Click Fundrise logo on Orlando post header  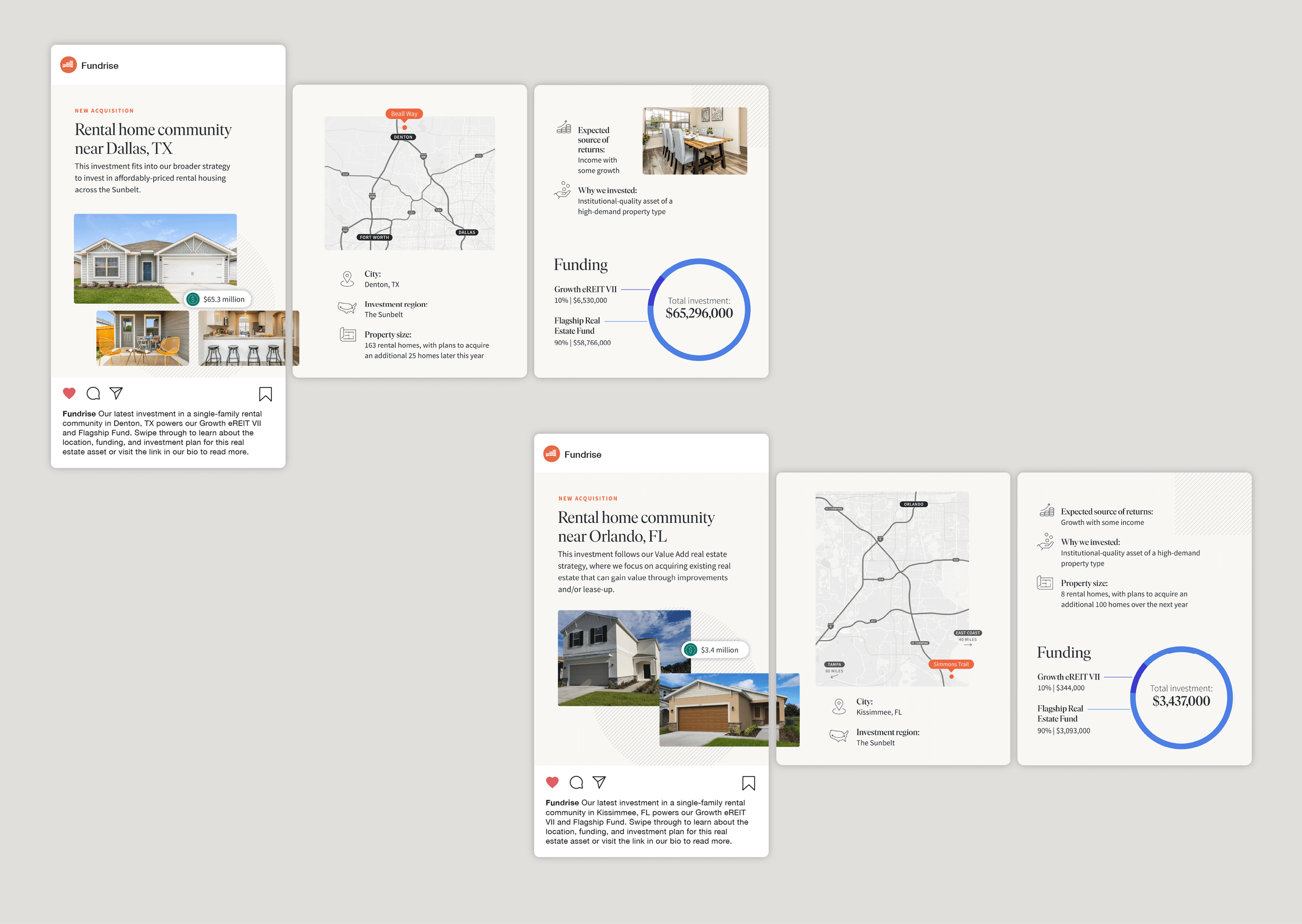click(551, 454)
